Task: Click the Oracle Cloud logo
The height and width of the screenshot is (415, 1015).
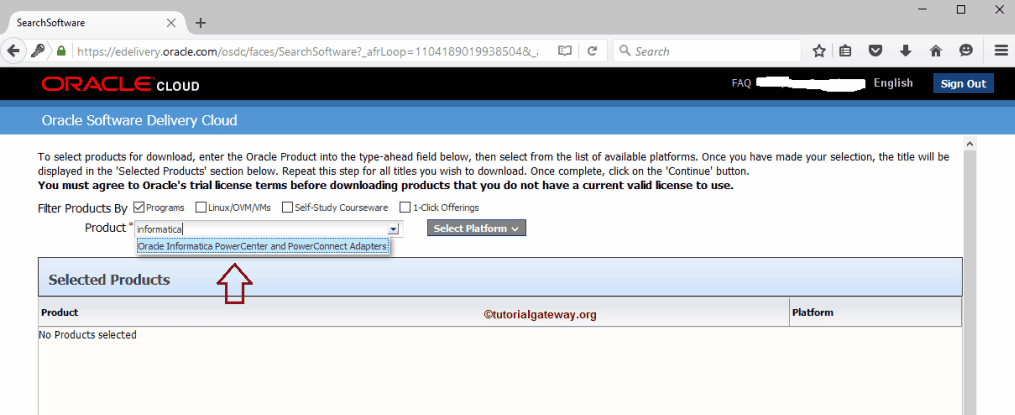Action: pyautogui.click(x=120, y=84)
